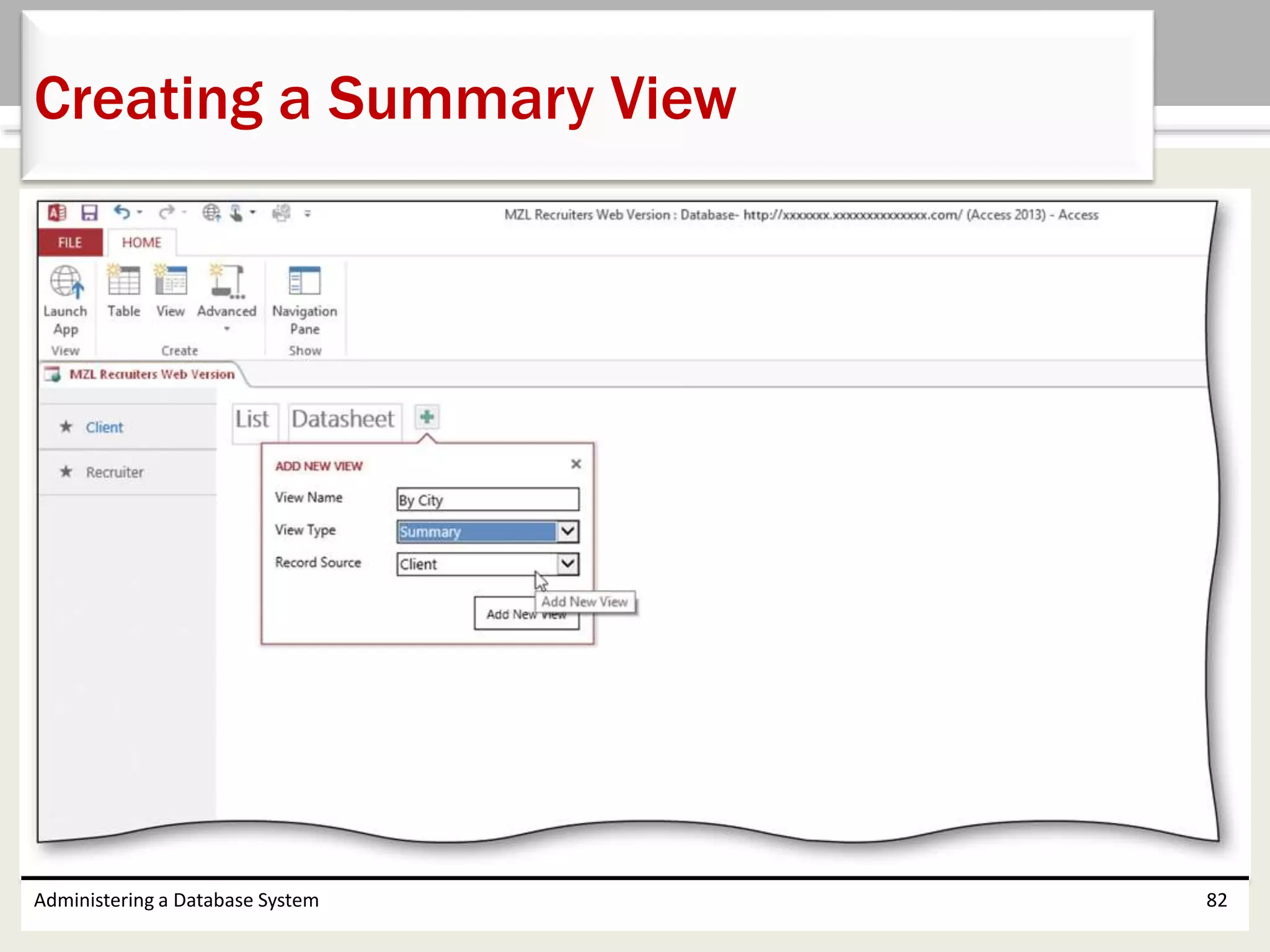Click the View Name field containing By City
Screen dimensions: 1270x952
coord(488,500)
